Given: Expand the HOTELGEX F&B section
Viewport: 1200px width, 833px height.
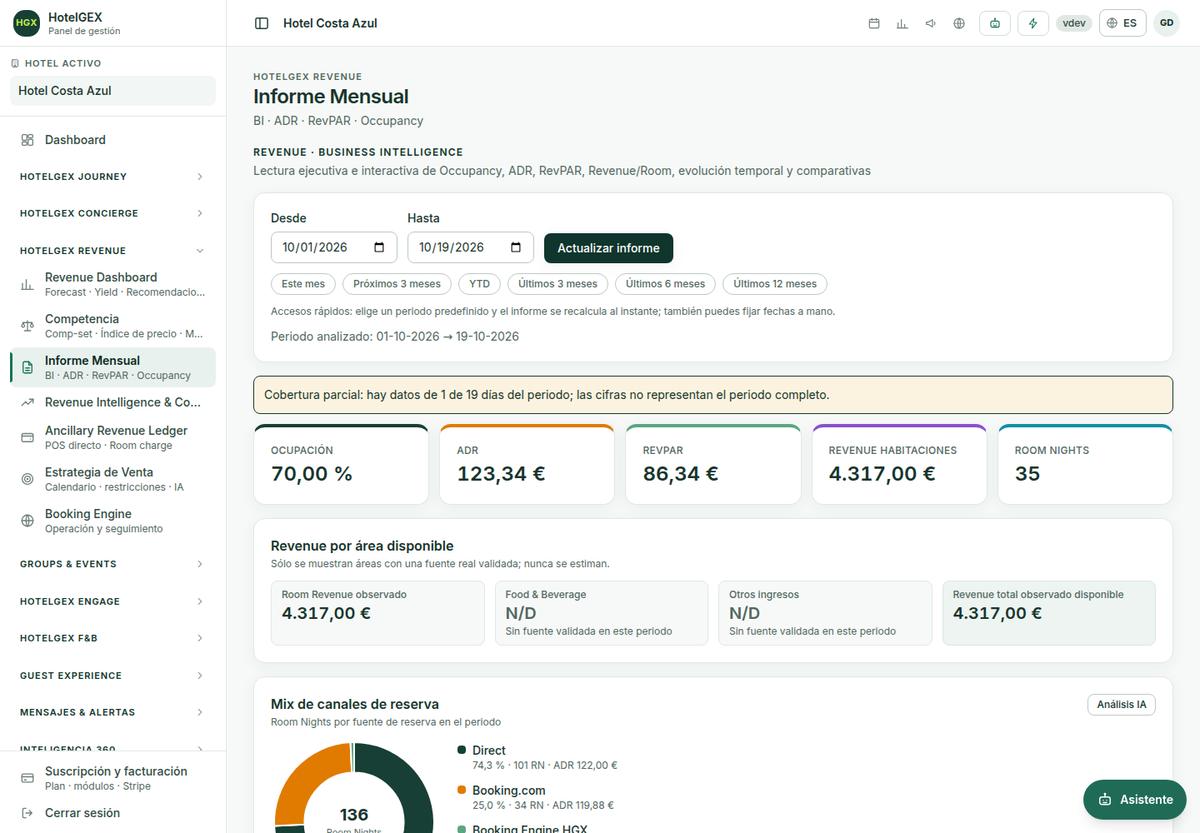Looking at the screenshot, I should tap(113, 638).
